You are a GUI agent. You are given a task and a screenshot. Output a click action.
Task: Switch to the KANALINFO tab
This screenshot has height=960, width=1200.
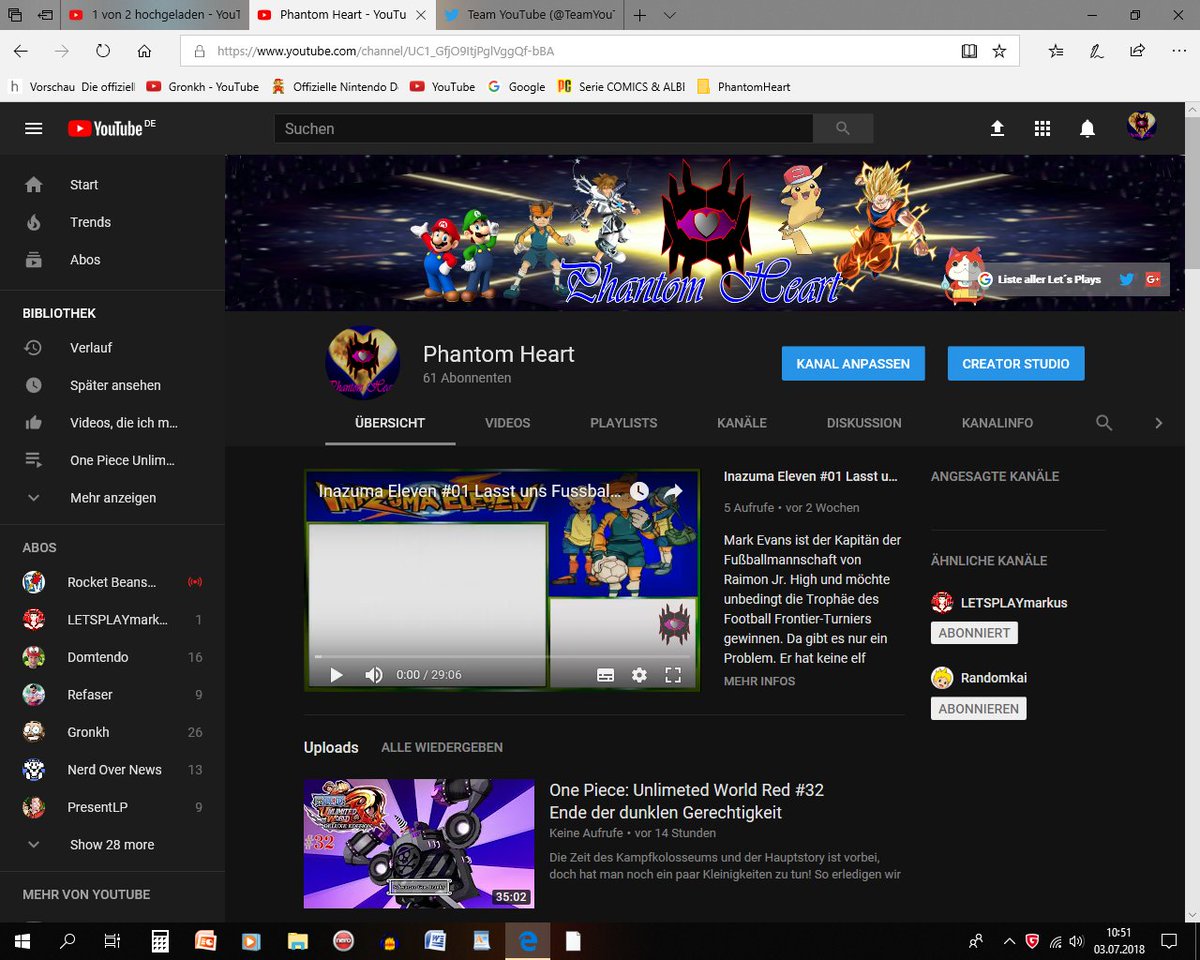(x=998, y=423)
